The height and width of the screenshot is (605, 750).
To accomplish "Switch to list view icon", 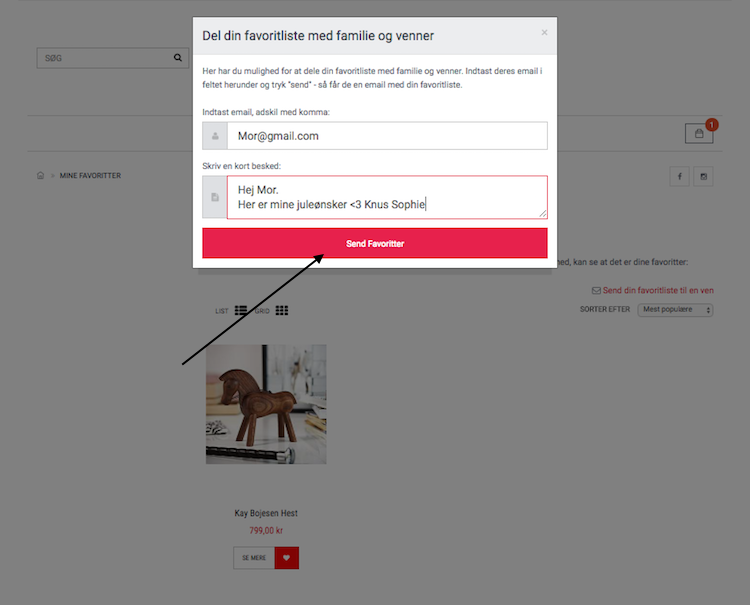I will [x=241, y=310].
